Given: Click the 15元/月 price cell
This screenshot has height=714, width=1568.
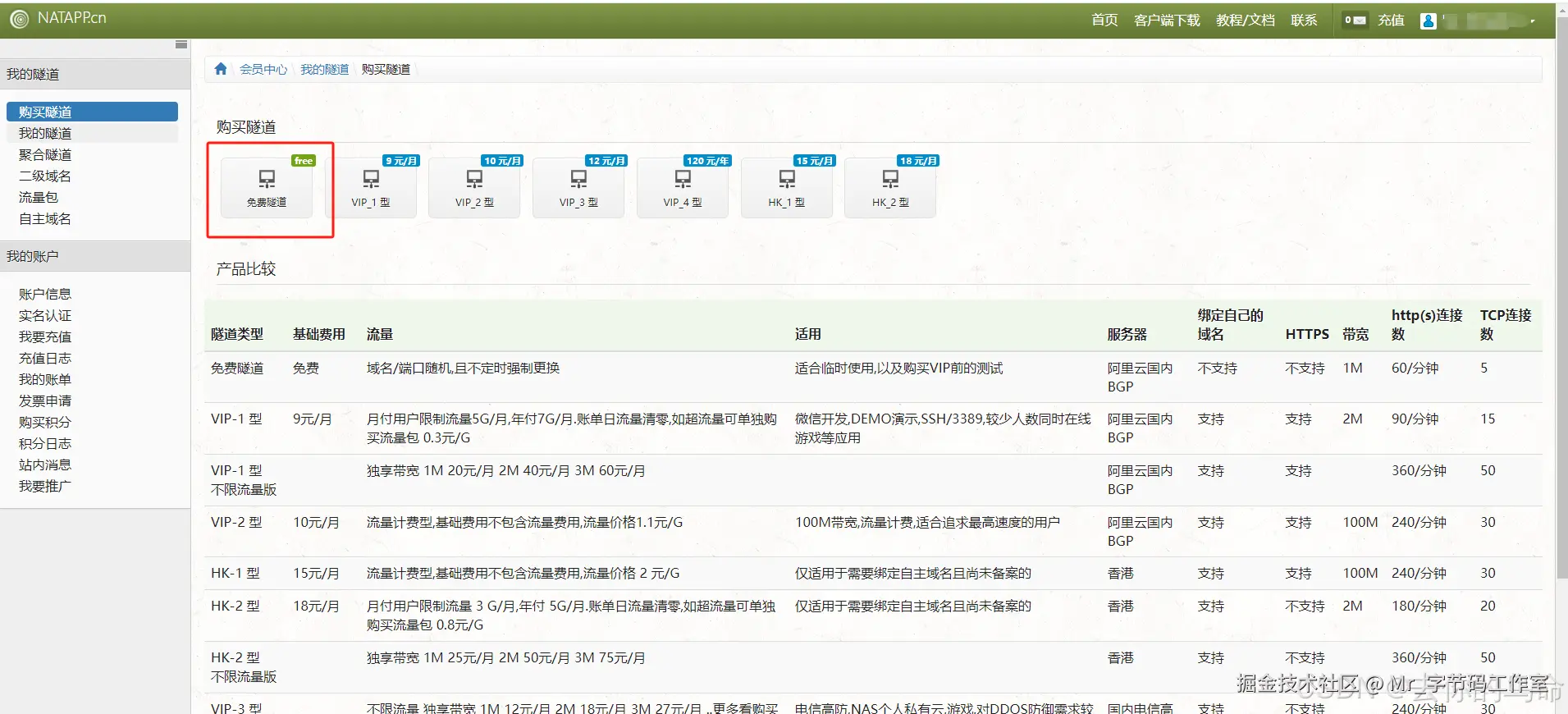Looking at the screenshot, I should click(x=316, y=573).
